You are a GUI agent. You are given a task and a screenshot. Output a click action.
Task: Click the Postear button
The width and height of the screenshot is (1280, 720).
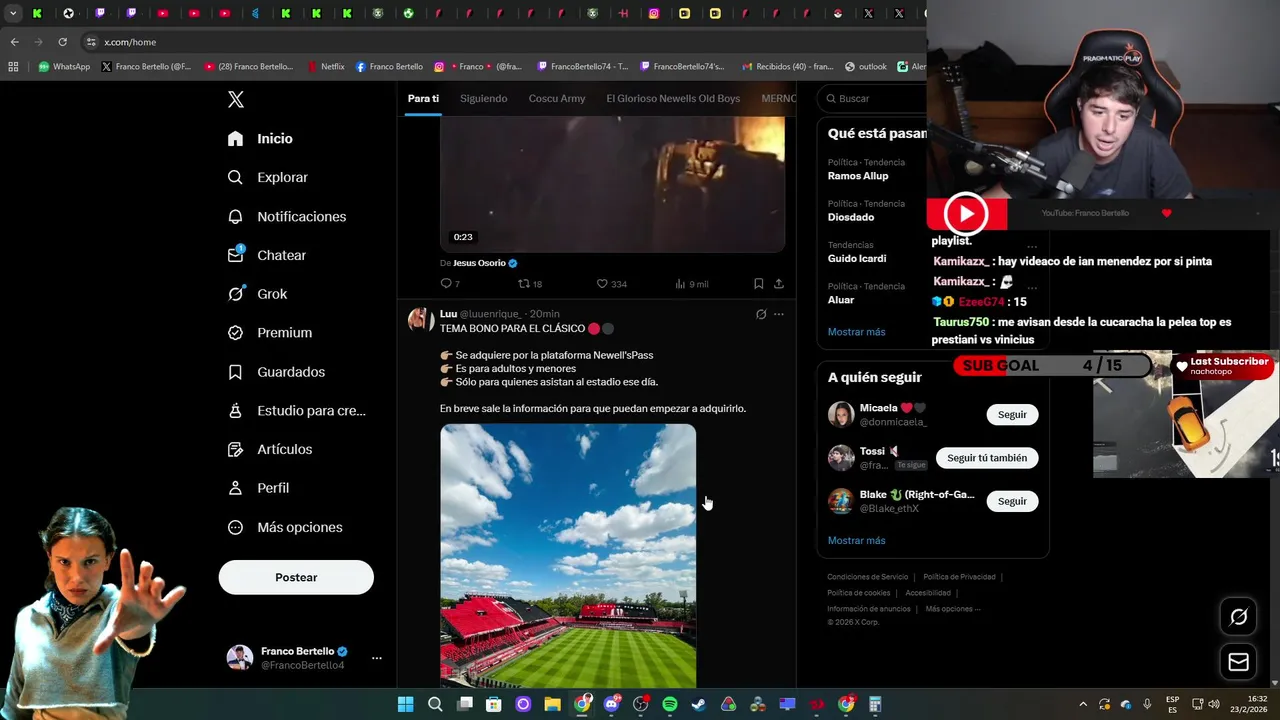tap(296, 577)
